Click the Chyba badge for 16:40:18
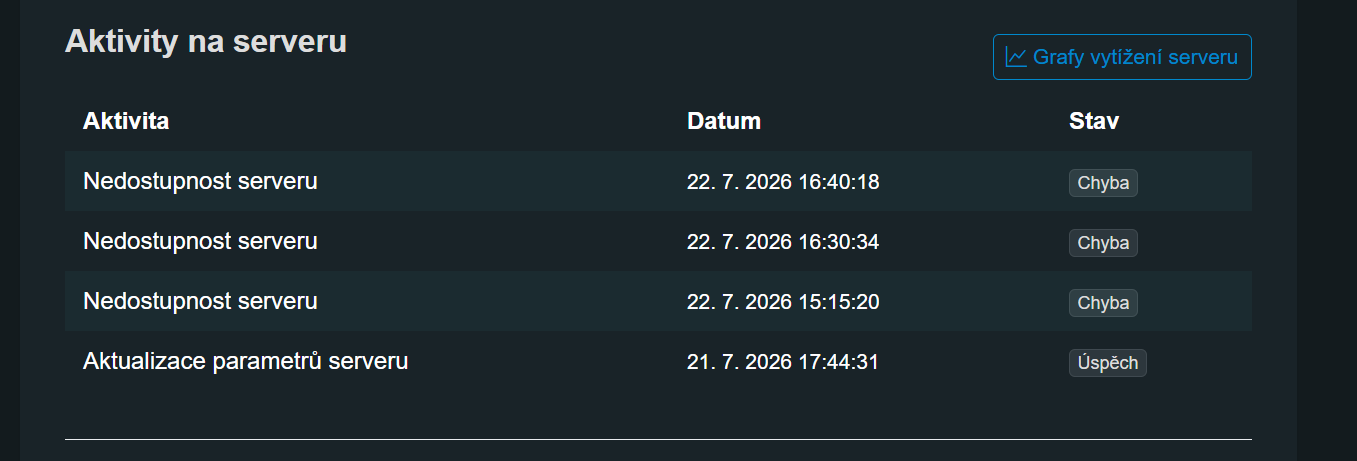The width and height of the screenshot is (1357, 461). 1103,183
